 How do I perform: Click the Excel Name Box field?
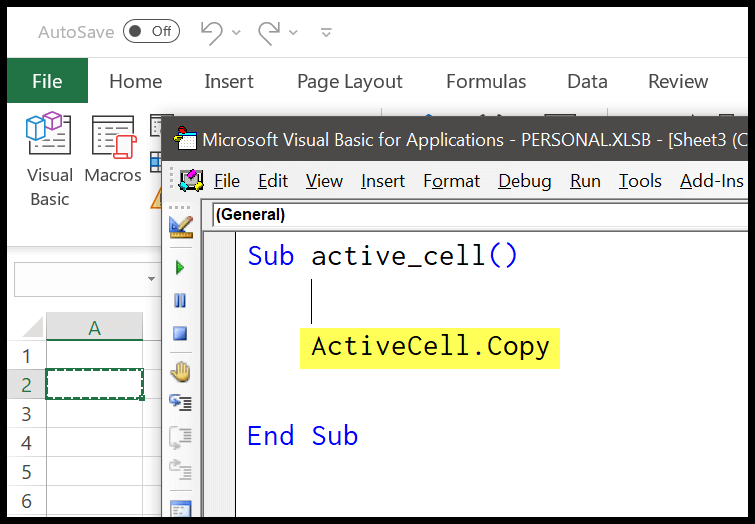click(79, 279)
